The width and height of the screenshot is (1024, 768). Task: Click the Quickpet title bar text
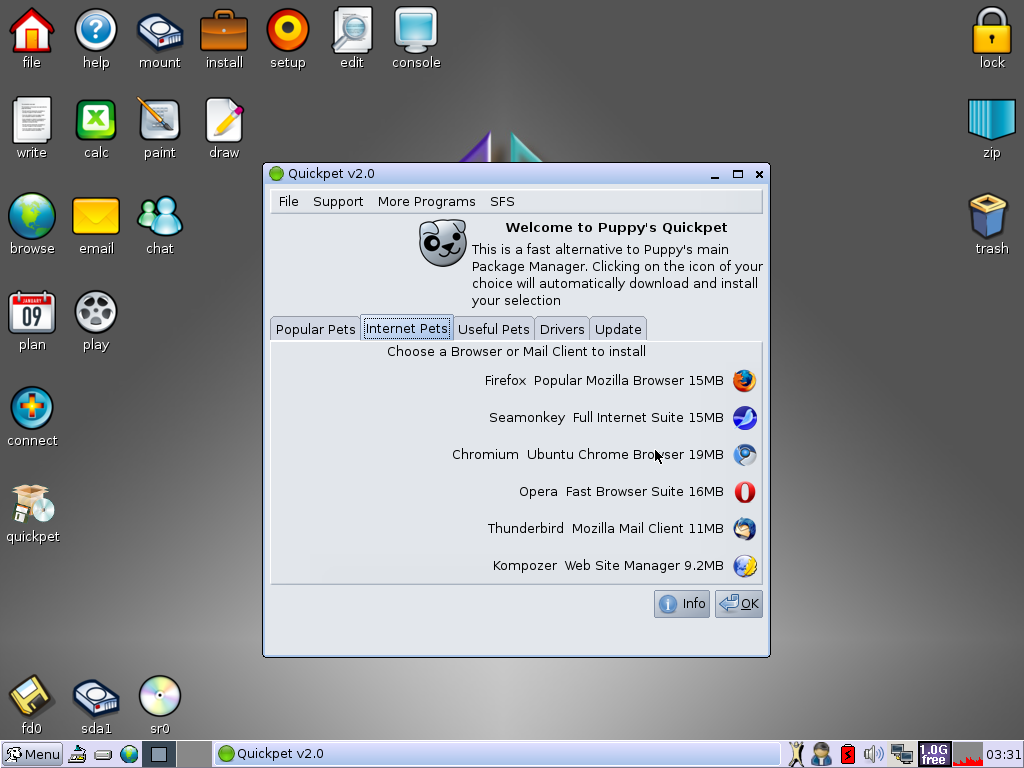point(331,174)
